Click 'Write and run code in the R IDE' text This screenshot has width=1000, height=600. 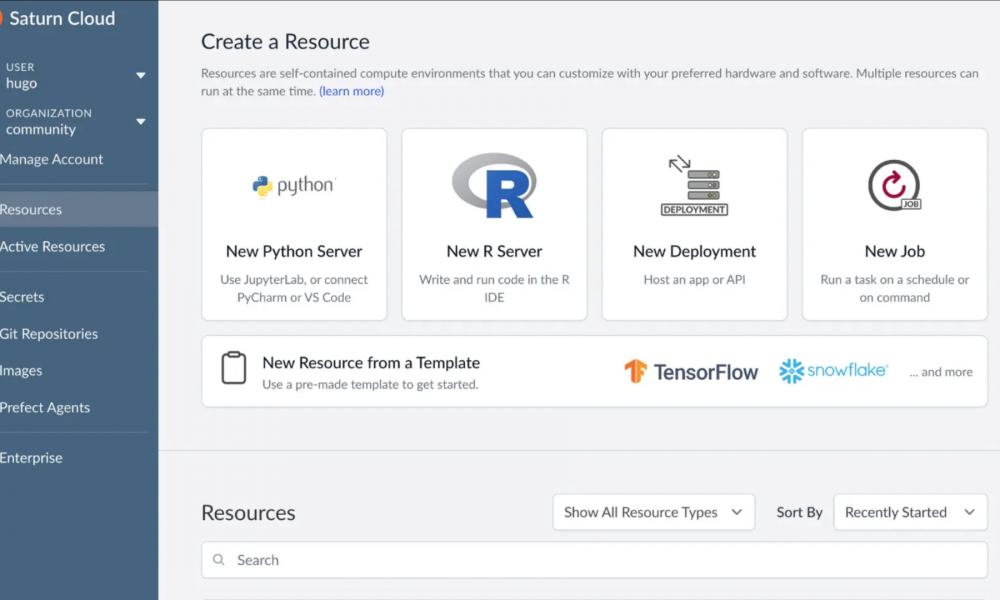494,288
